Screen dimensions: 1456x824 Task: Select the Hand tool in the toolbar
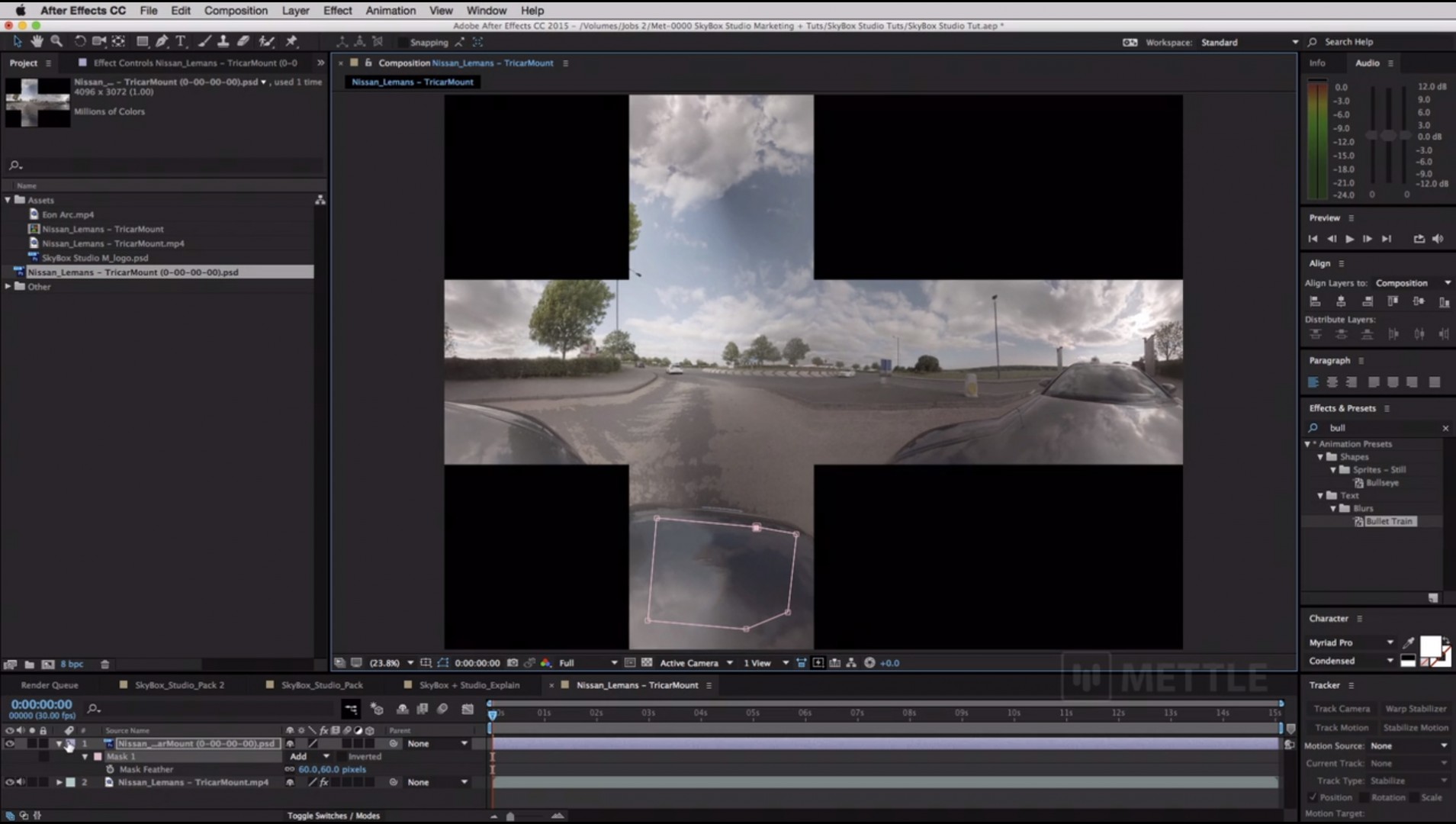[x=37, y=41]
